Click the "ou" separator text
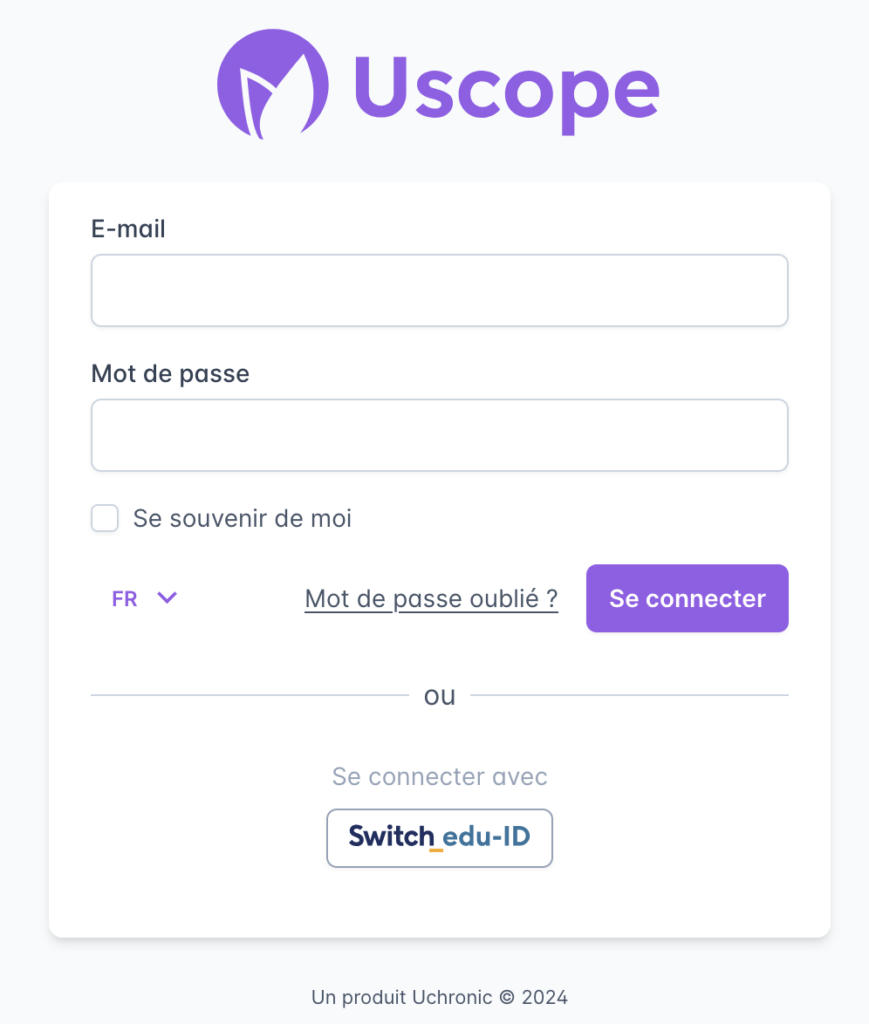 pos(439,696)
